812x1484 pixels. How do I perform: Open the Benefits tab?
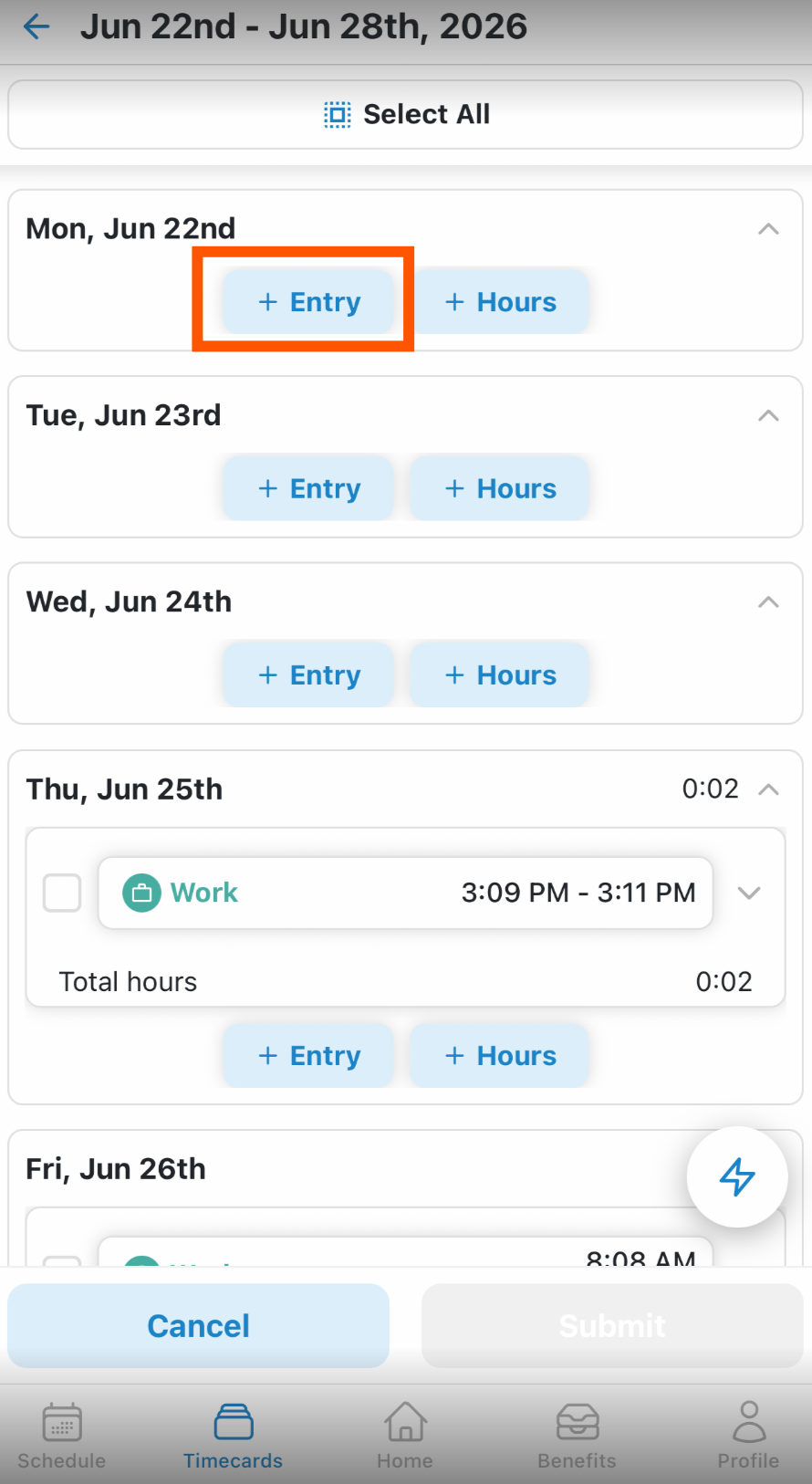[577, 1436]
